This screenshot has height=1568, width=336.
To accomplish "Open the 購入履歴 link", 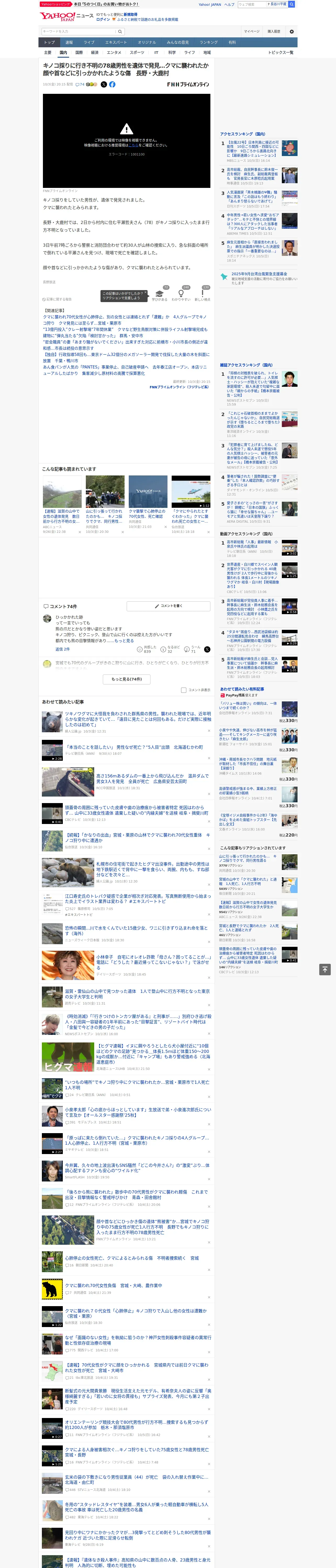I will click(274, 32).
